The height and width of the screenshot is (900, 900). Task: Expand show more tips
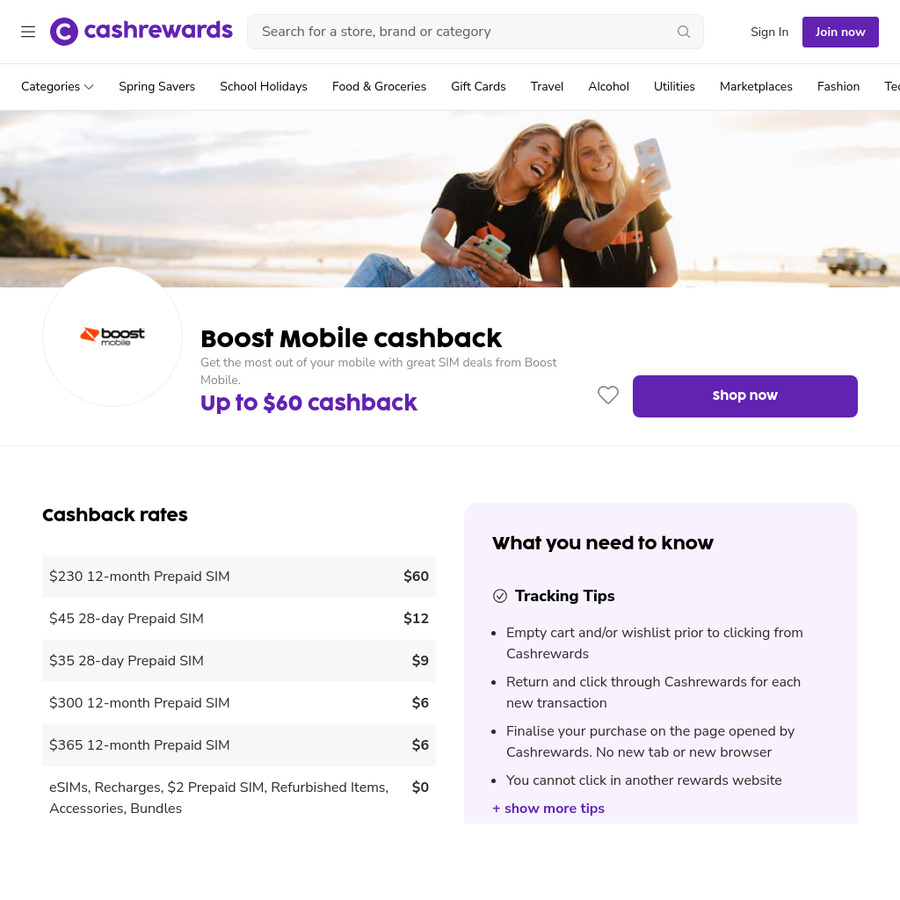coord(548,808)
